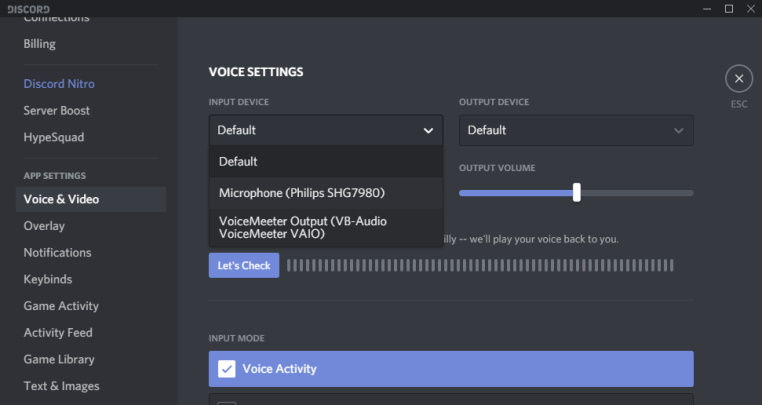Open Discord Nitro settings page
This screenshot has height=405, width=762.
coord(59,84)
